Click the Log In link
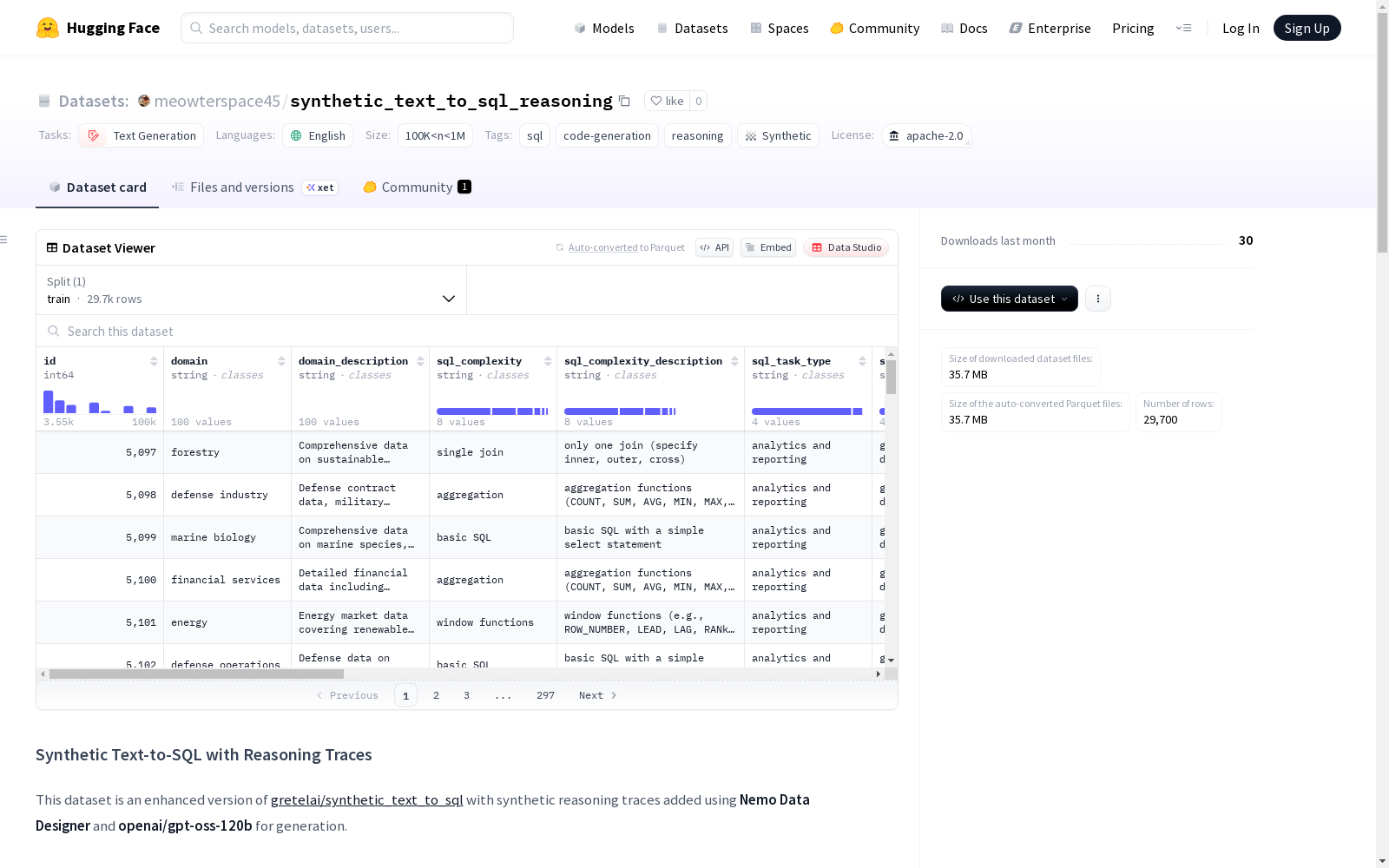Image resolution: width=1389 pixels, height=868 pixels. [1241, 28]
